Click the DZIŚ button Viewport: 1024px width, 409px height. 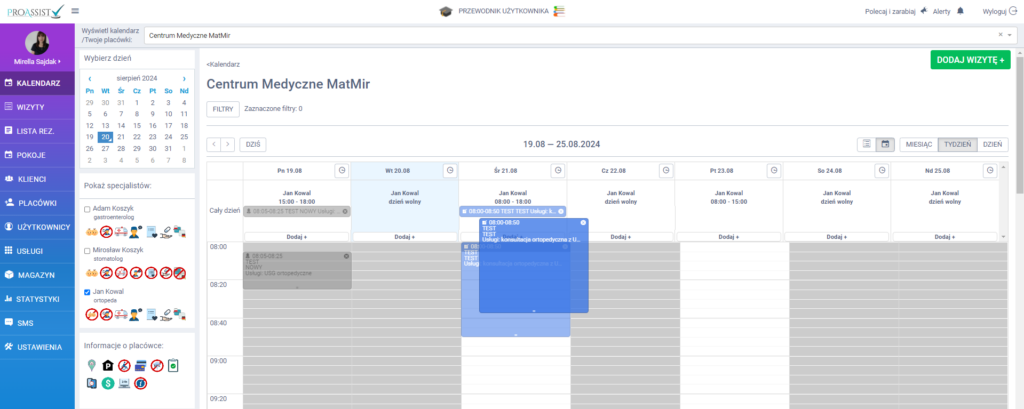pyautogui.click(x=253, y=144)
